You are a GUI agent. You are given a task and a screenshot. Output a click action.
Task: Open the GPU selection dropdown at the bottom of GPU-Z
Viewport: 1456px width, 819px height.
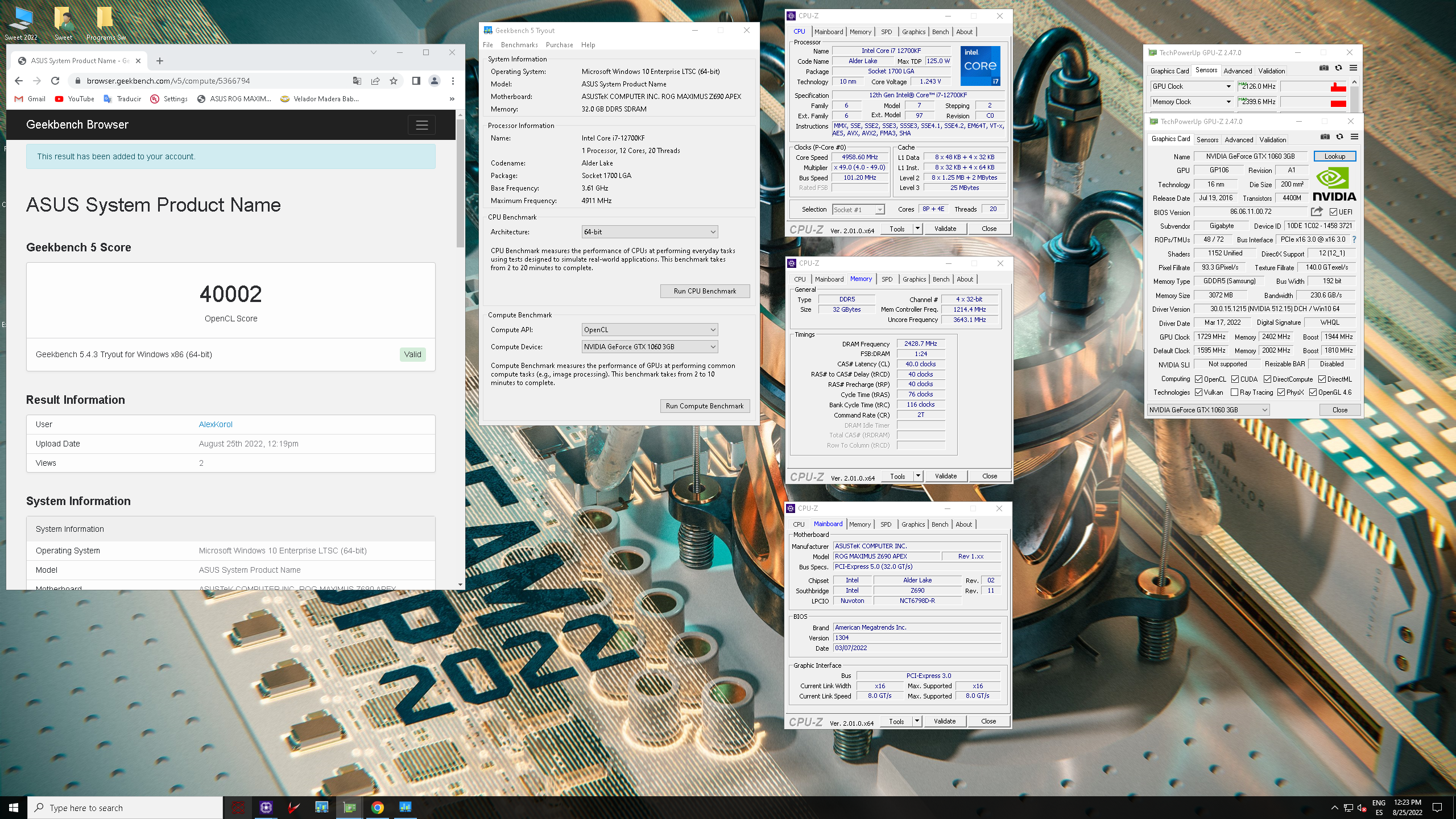[x=1208, y=410]
